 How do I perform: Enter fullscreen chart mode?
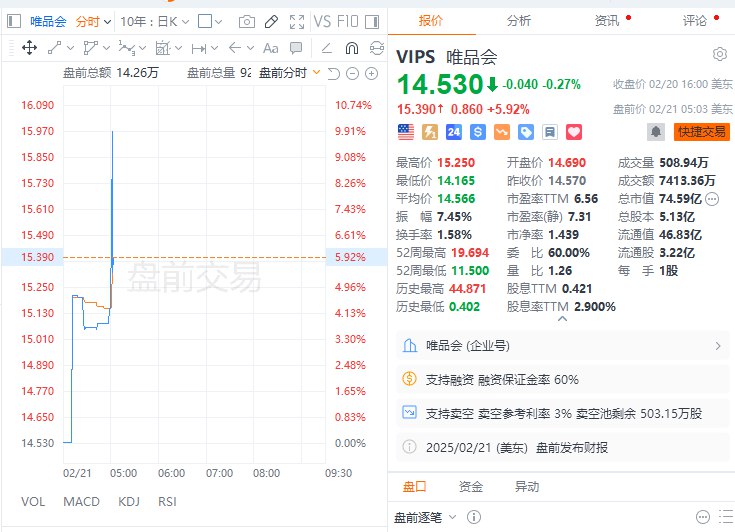click(x=297, y=22)
